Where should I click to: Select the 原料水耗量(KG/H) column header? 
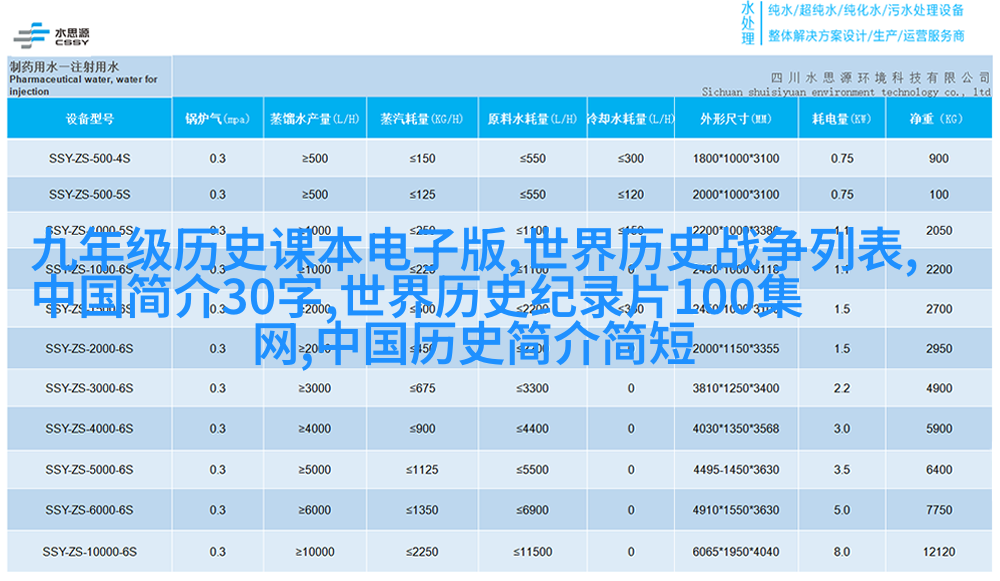point(531,119)
